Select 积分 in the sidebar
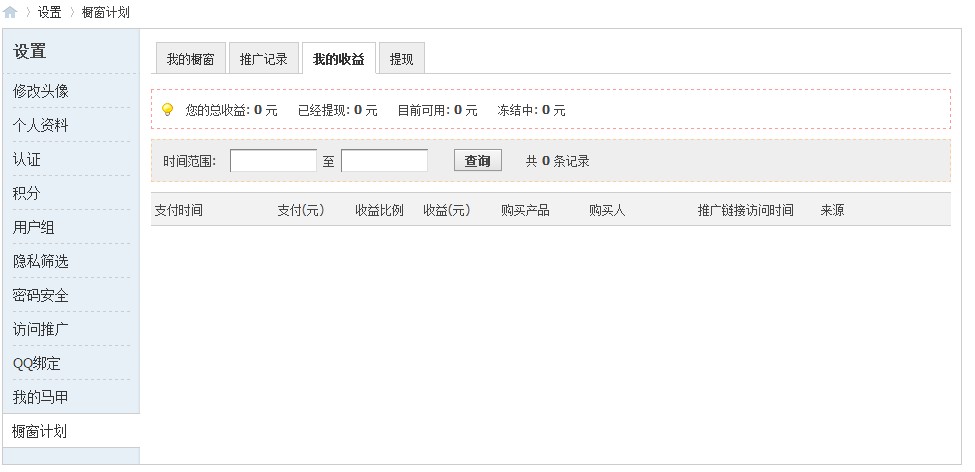 [x=27, y=193]
